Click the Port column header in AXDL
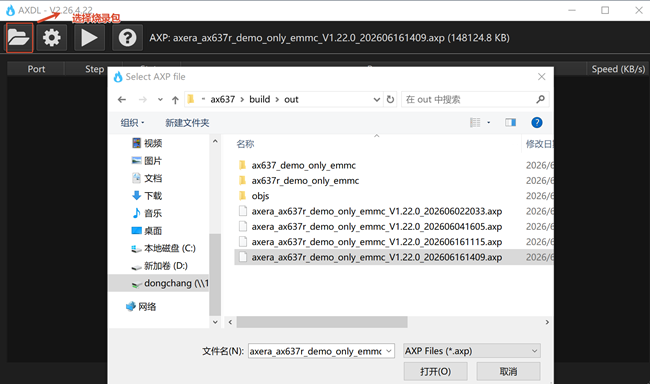Image resolution: width=650 pixels, height=384 pixels. (x=36, y=69)
